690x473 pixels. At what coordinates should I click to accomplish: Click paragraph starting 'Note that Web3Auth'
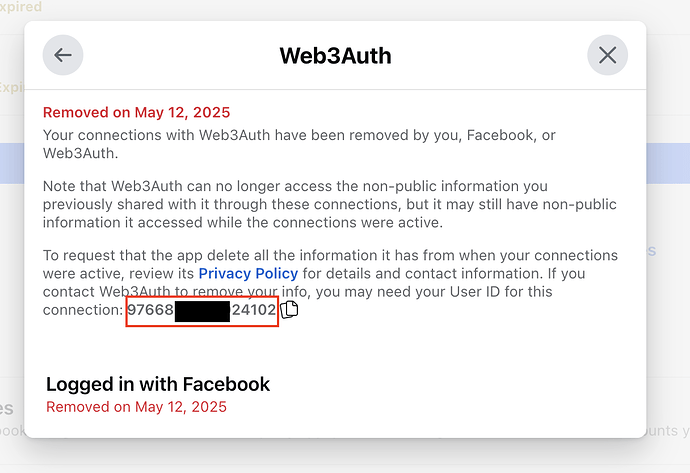[x=330, y=204]
